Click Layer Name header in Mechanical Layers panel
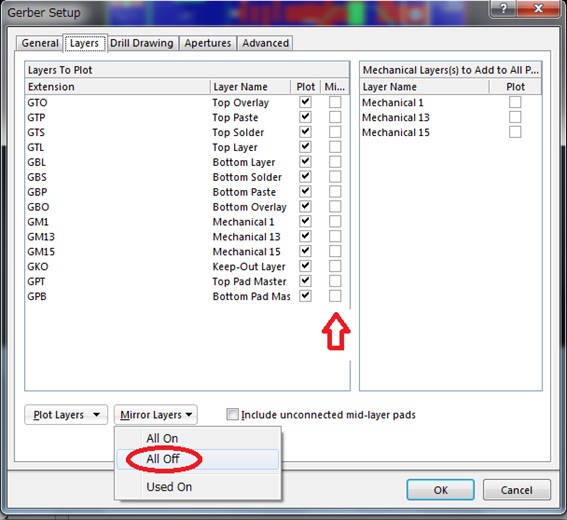The image size is (567, 520). click(x=425, y=87)
